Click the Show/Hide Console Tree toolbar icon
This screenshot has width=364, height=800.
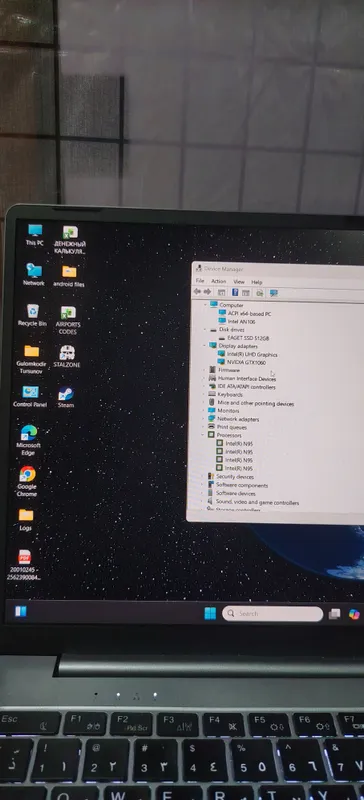coord(221,292)
